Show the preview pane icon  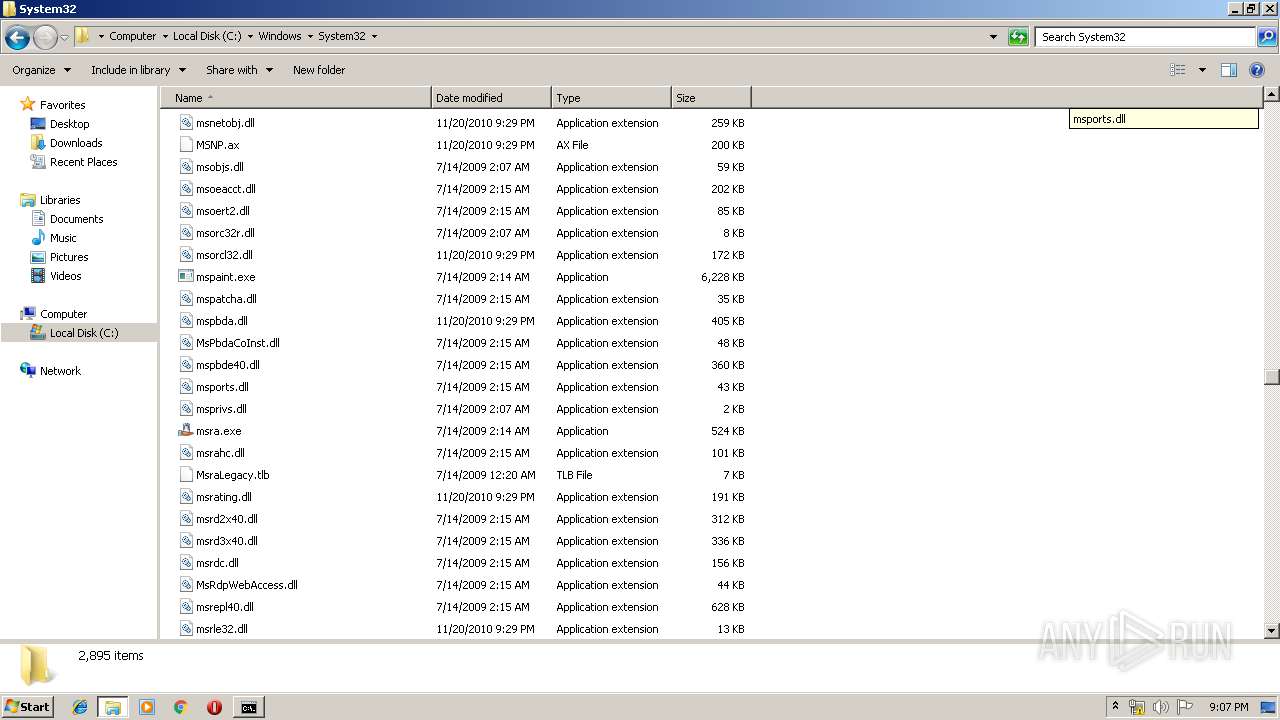[1229, 70]
